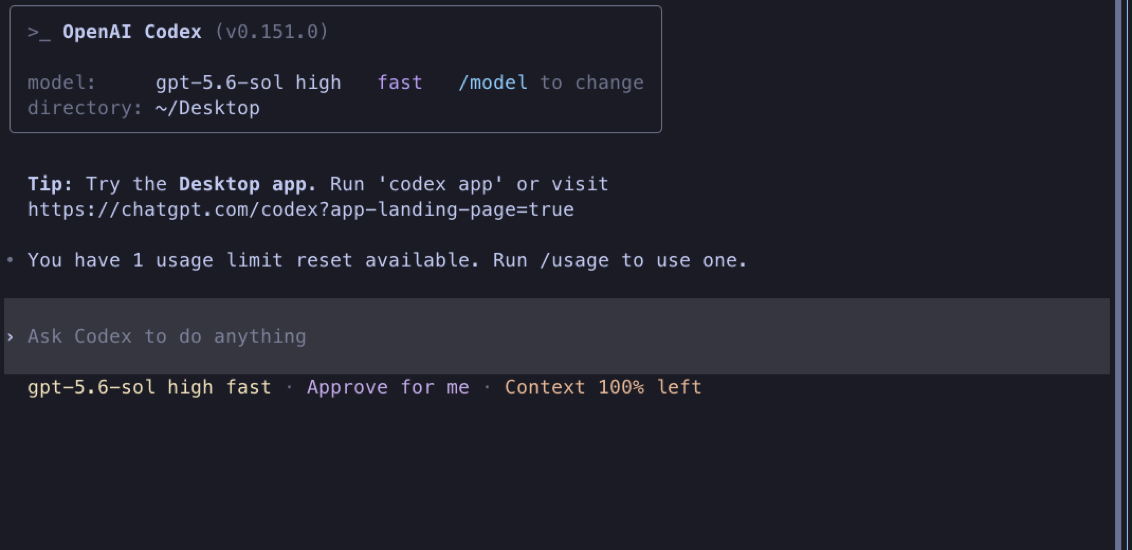Click 'gpt-5.6-sol high' in the header box
This screenshot has height=550, width=1132.
[x=248, y=83]
